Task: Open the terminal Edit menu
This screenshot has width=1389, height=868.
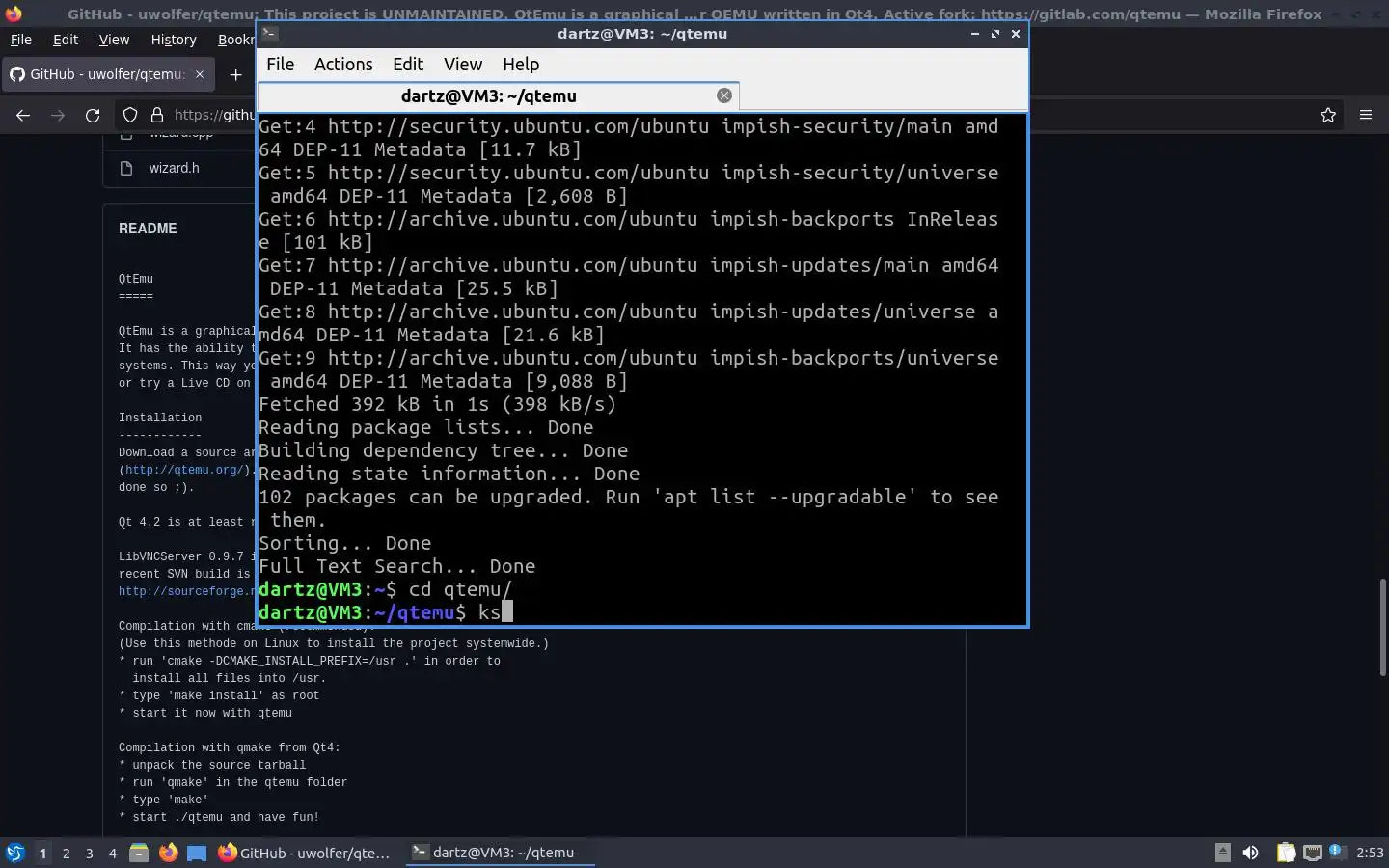Action: [x=408, y=65]
